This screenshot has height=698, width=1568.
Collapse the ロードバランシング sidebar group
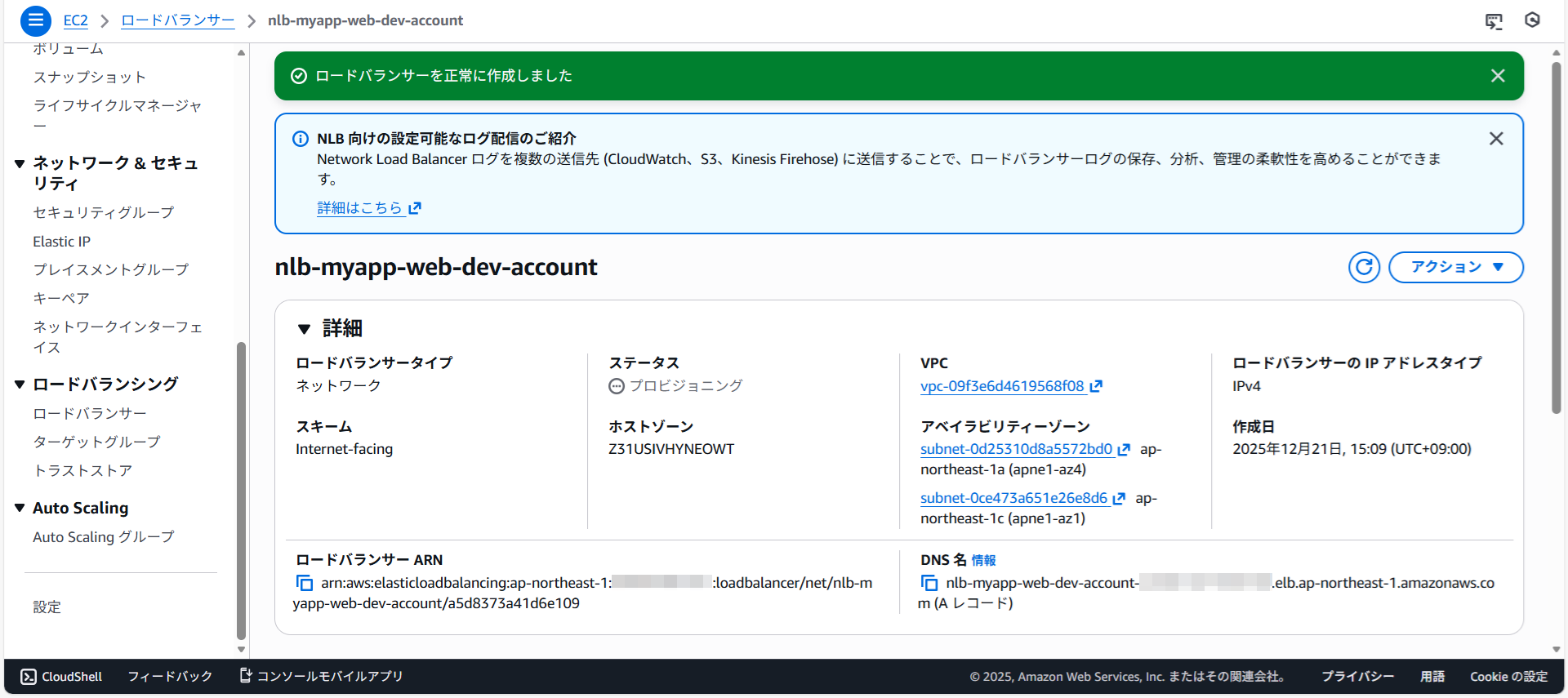tap(20, 385)
